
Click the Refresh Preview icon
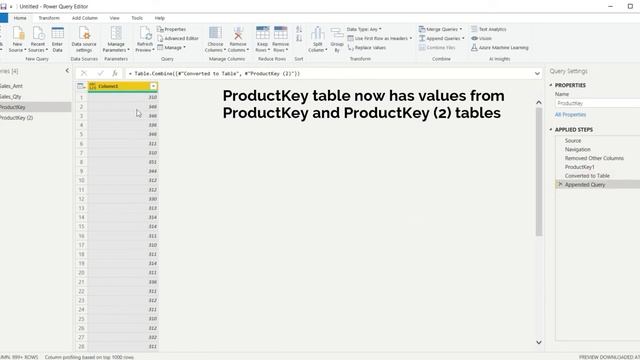click(145, 33)
